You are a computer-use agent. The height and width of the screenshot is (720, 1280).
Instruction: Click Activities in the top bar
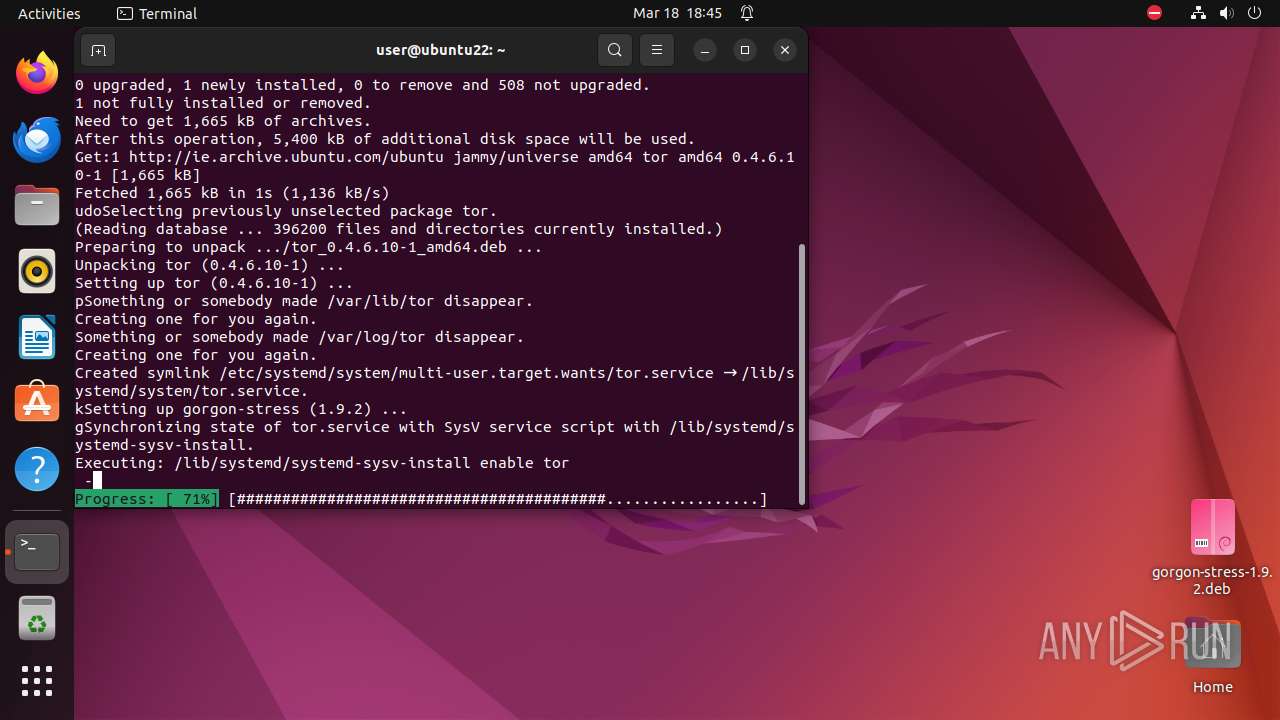[49, 13]
